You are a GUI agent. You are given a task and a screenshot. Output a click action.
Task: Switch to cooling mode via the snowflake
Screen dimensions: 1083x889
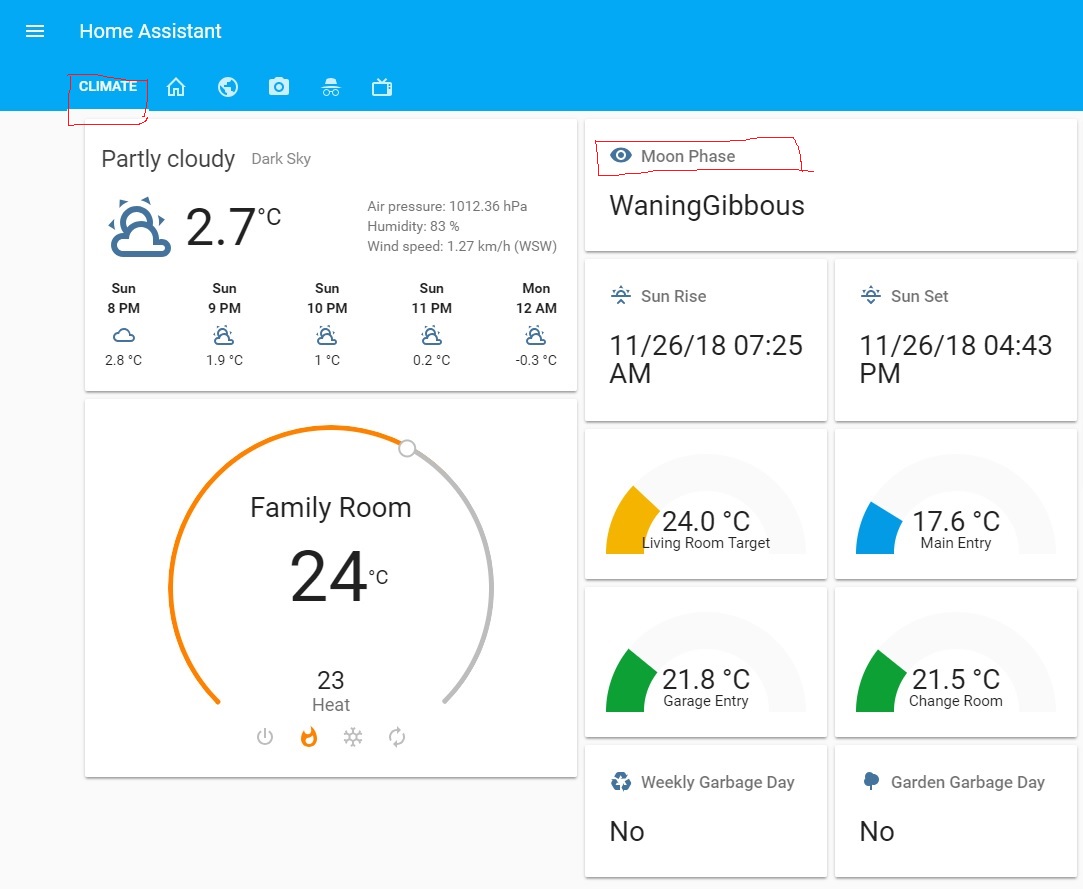pos(353,737)
